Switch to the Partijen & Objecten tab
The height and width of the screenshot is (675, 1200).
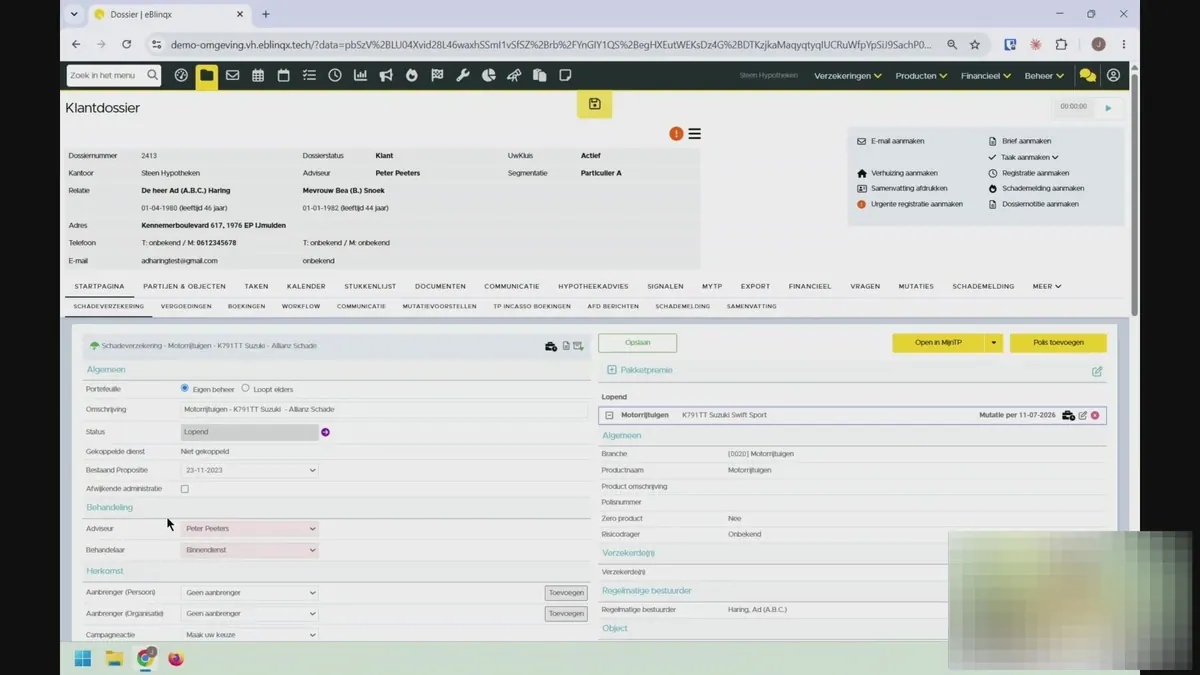184,286
